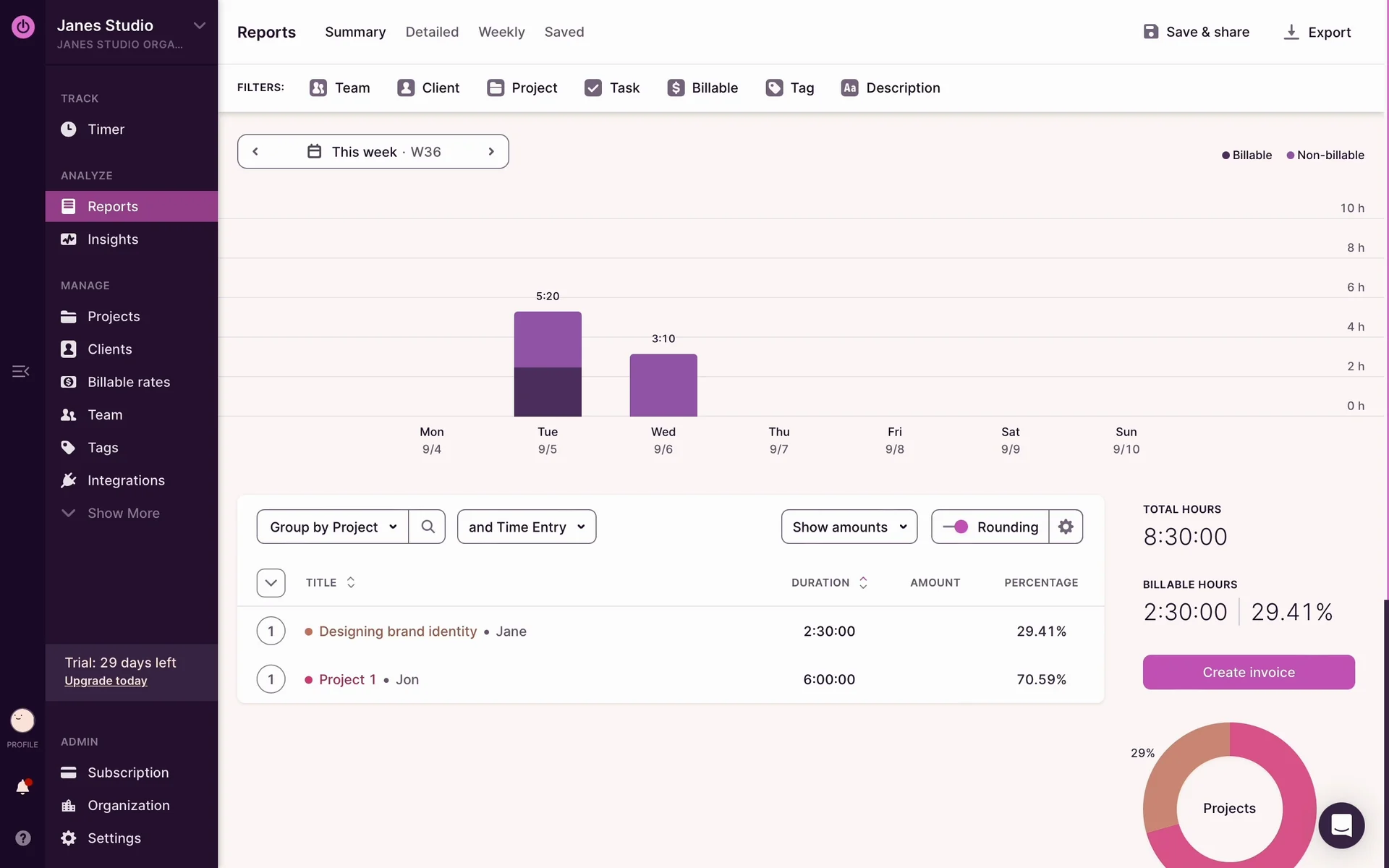This screenshot has height=868, width=1389.
Task: Toggle the Rounding switch
Action: [x=956, y=527]
